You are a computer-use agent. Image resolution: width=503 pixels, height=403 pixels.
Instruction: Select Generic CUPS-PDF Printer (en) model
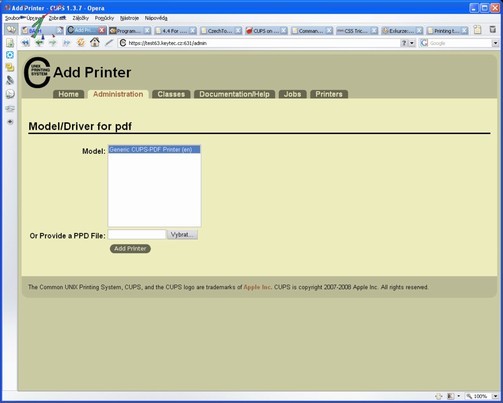click(x=154, y=149)
